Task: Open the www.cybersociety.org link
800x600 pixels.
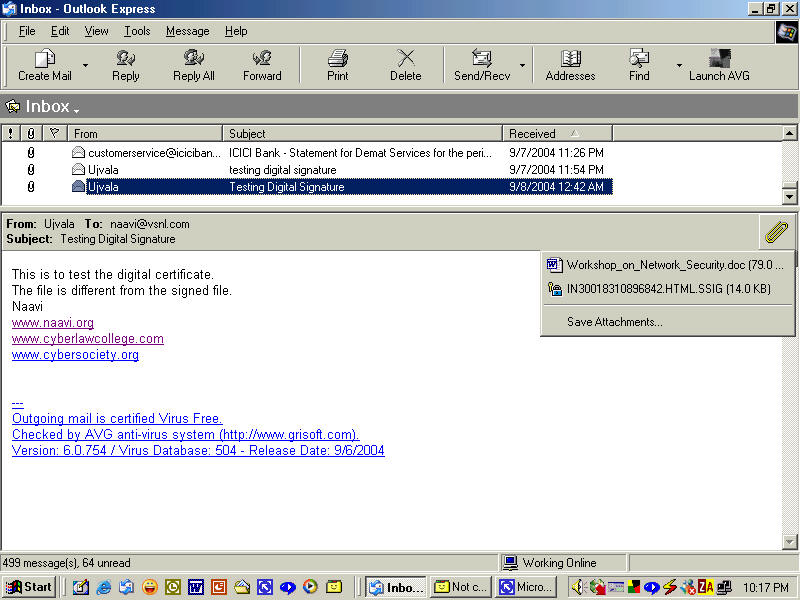Action: pyautogui.click(x=75, y=355)
